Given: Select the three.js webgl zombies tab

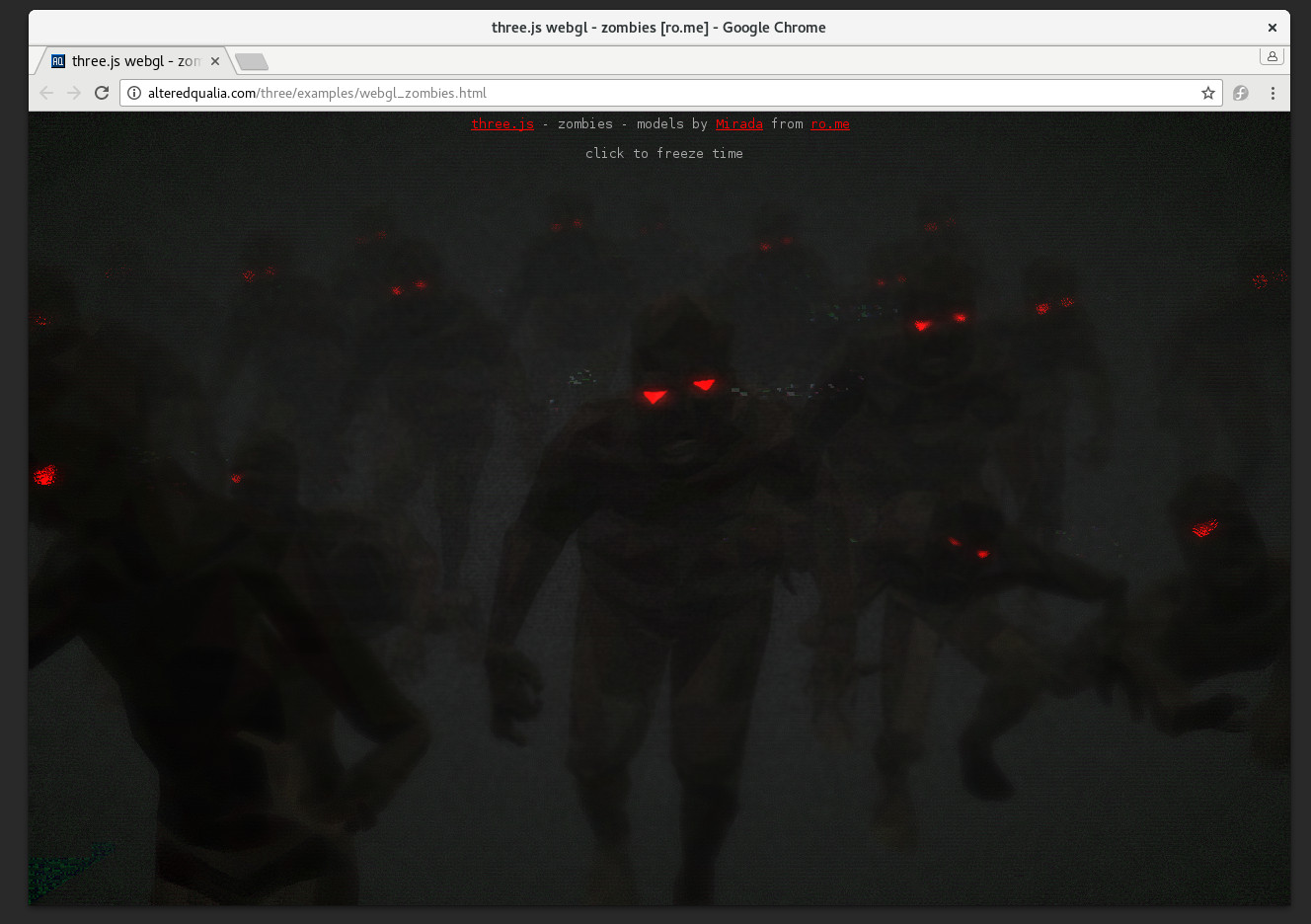Looking at the screenshot, I should 135,61.
